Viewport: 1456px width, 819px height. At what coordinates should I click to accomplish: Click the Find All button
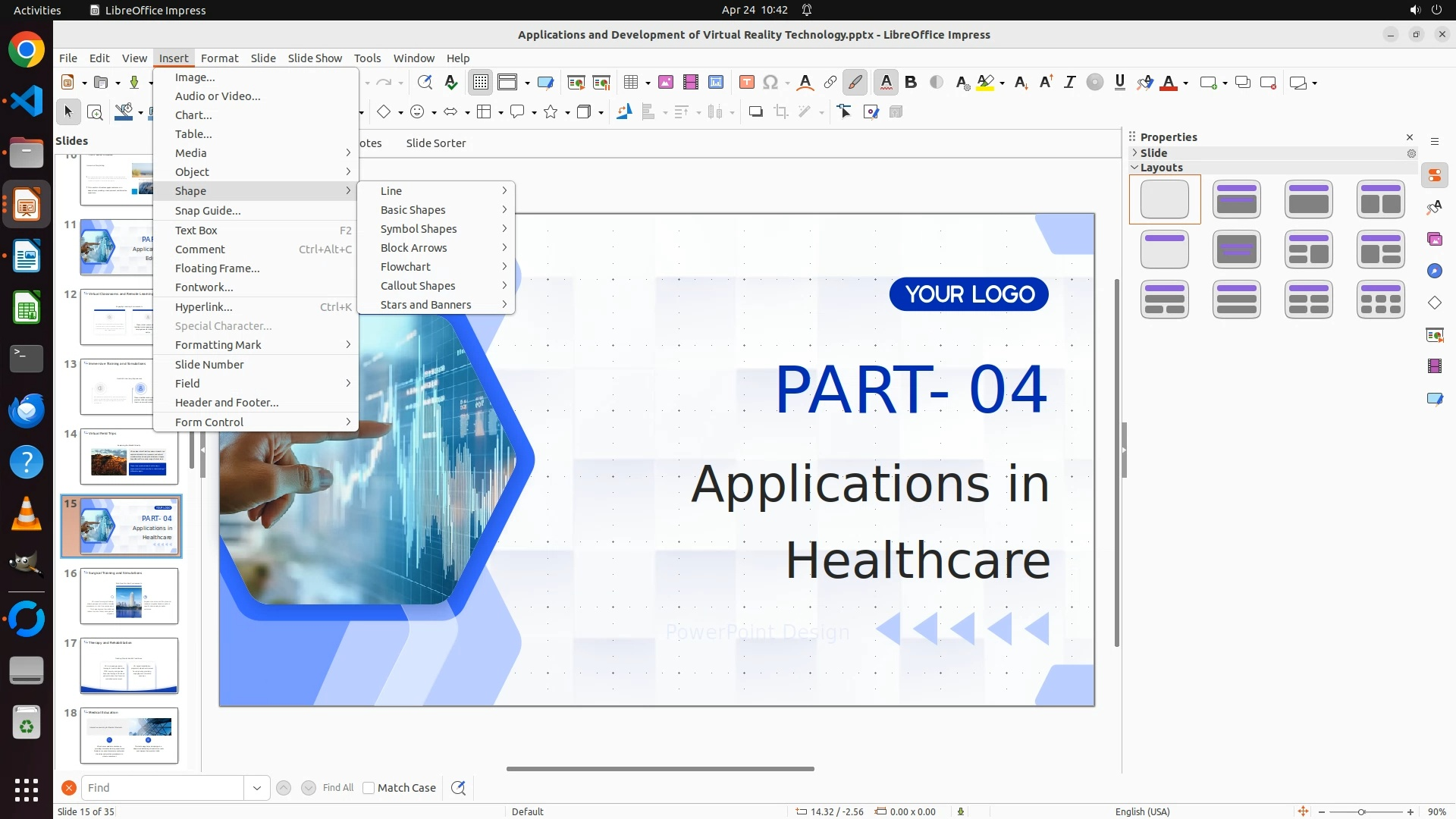[337, 788]
